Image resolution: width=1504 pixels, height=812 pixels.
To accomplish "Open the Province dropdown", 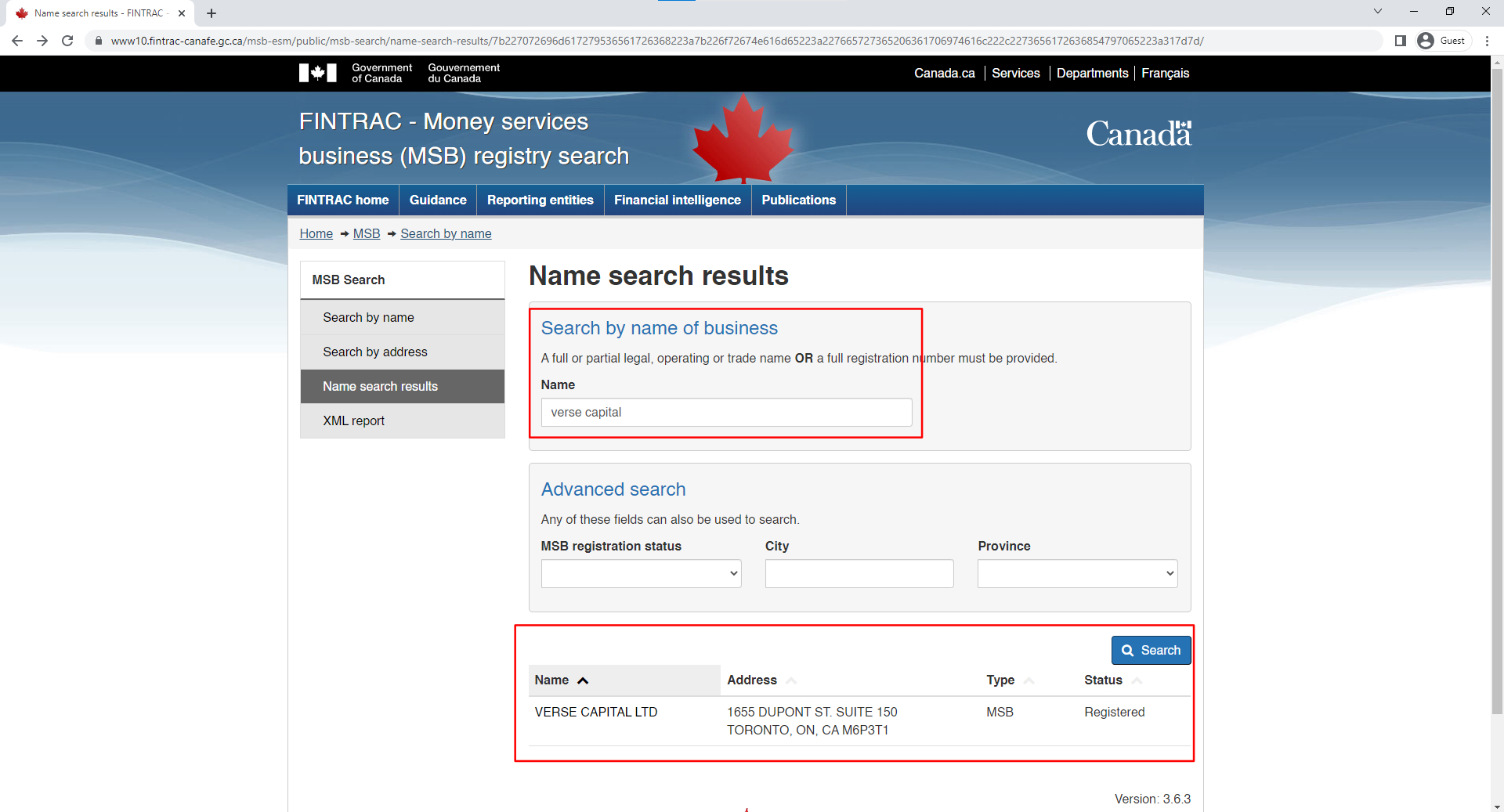I will click(x=1077, y=573).
